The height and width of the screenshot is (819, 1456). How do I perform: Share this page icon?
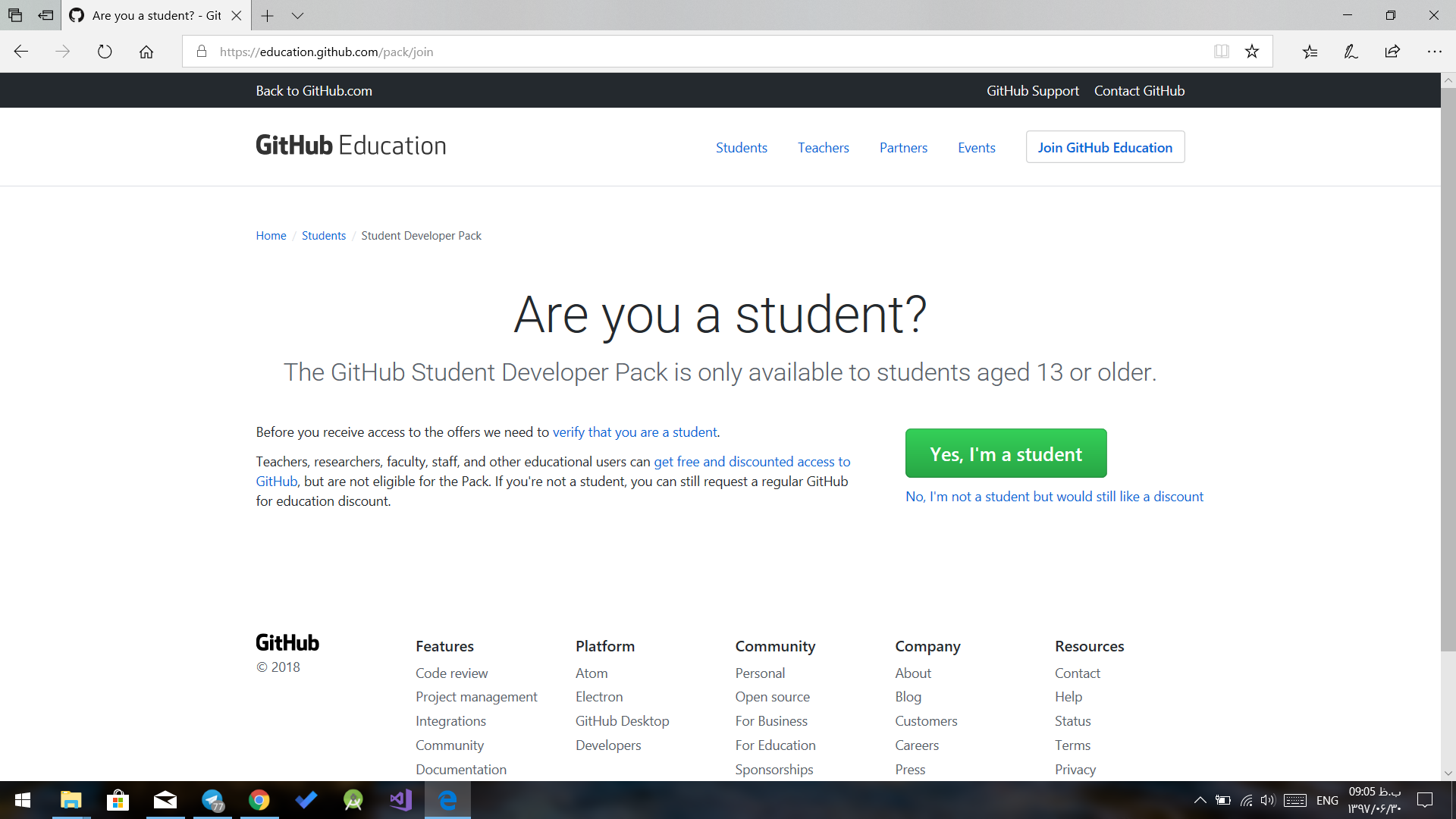[1392, 52]
